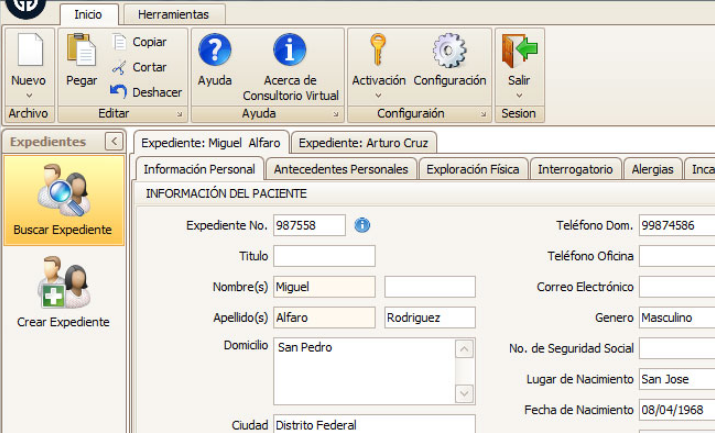The image size is (715, 433).
Task: Switch to the Herramientas ribbon tab
Action: pyautogui.click(x=173, y=15)
